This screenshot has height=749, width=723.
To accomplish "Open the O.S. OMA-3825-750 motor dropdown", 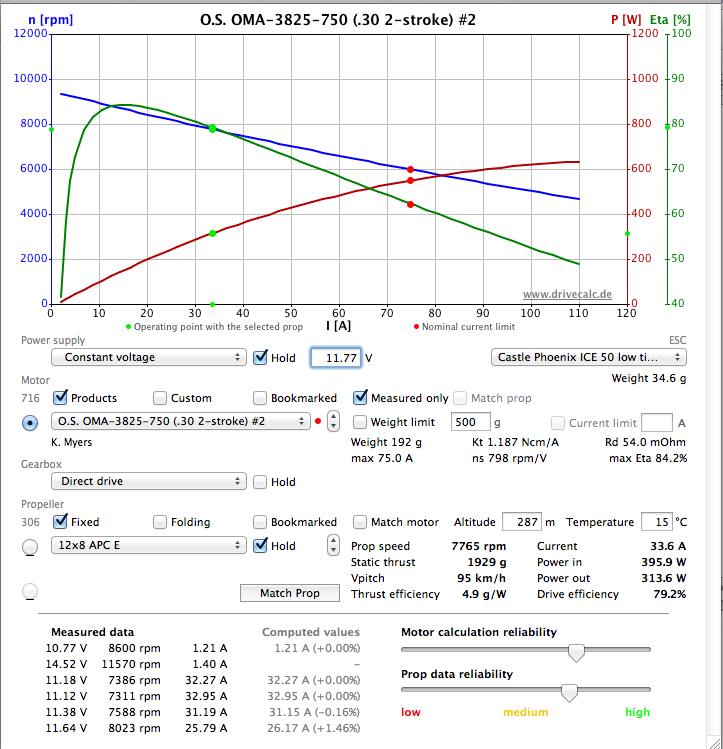I will click(x=181, y=421).
